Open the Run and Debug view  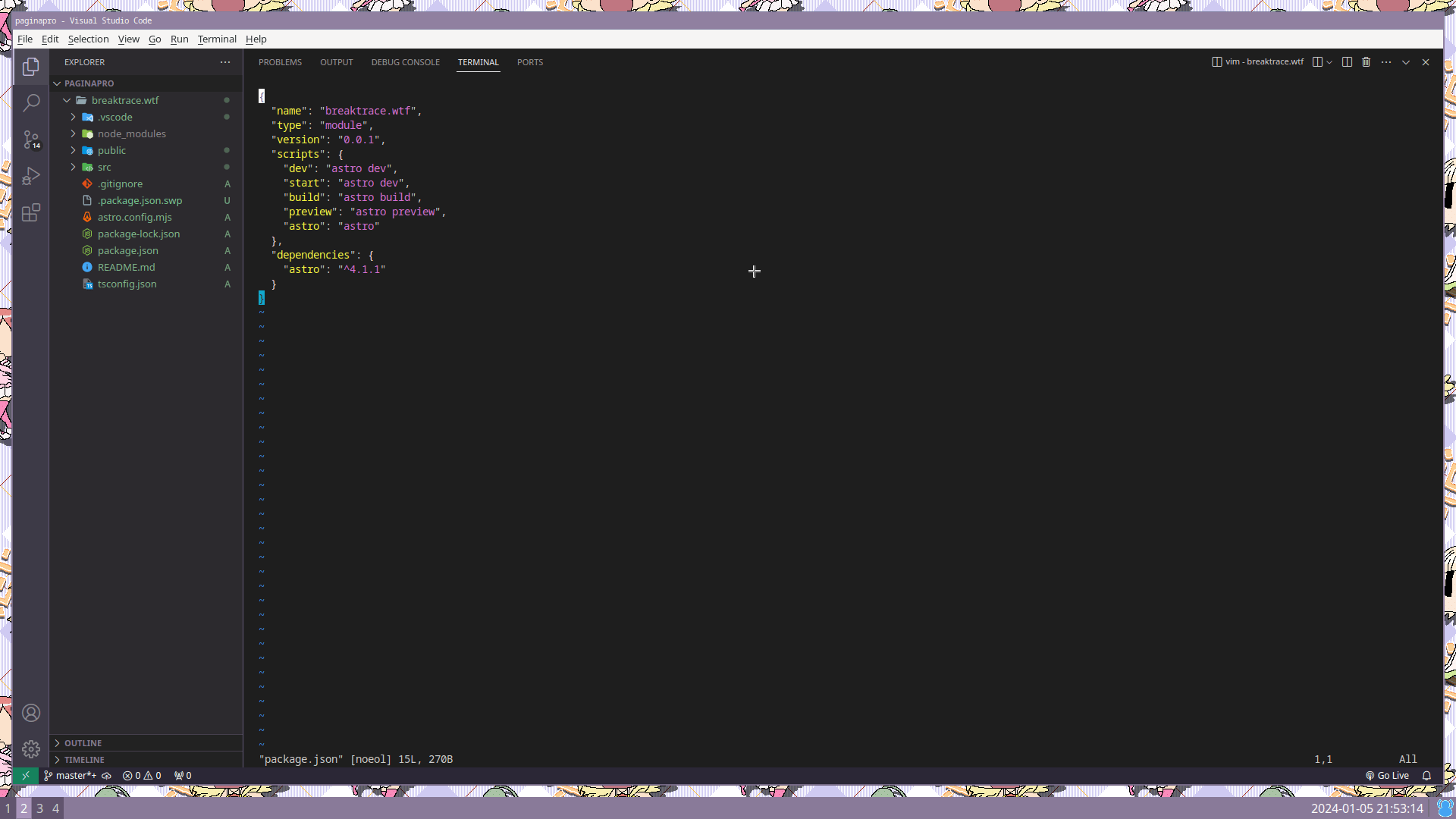click(31, 176)
